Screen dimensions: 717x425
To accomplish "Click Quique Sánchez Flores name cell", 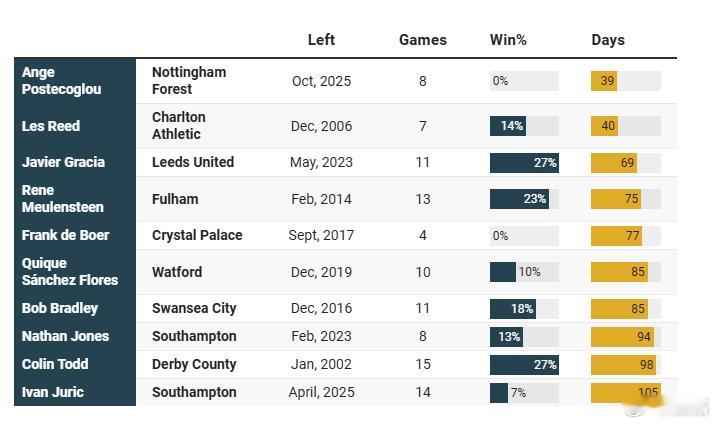I will (x=70, y=272).
